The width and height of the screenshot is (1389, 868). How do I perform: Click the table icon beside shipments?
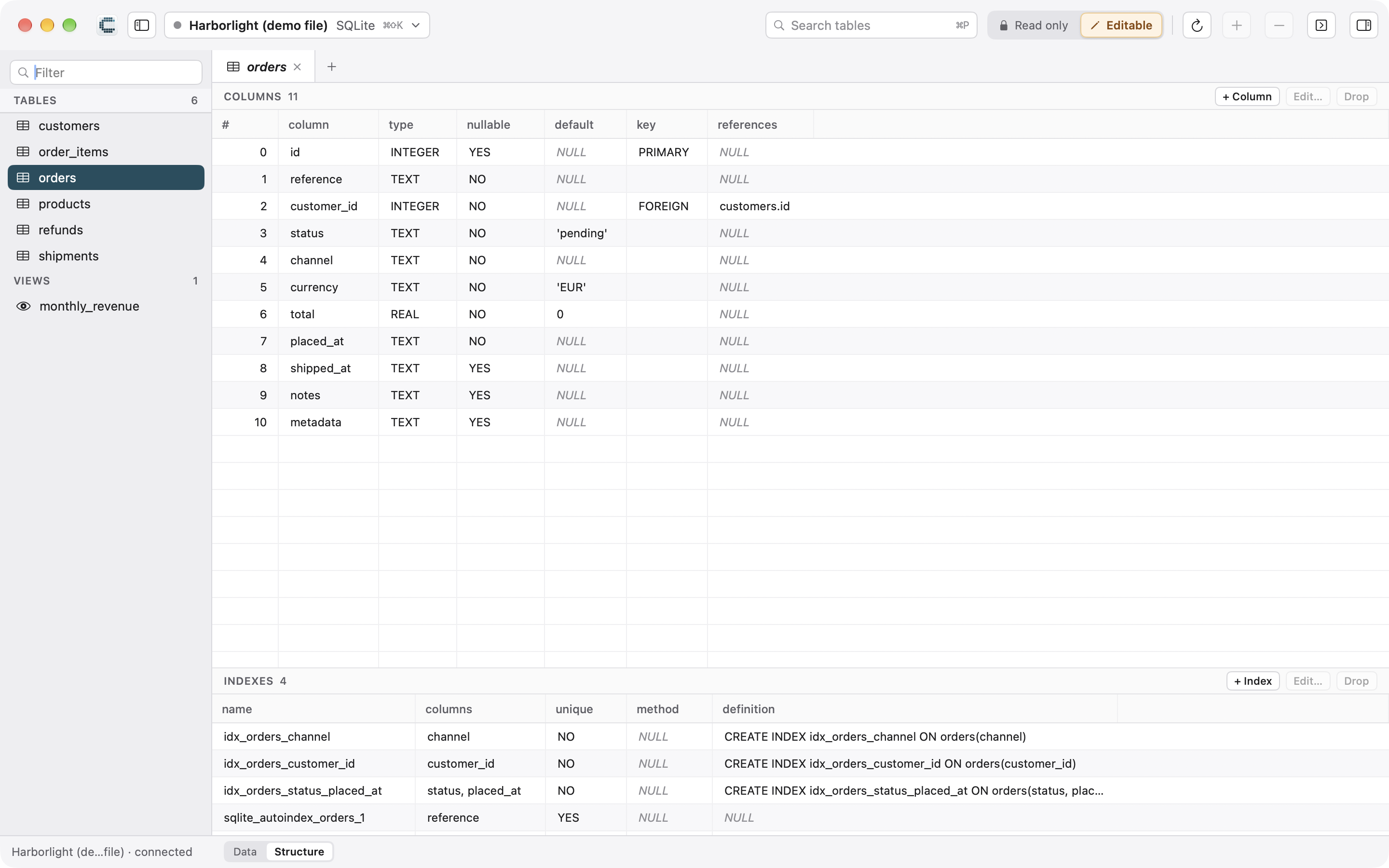[23, 256]
